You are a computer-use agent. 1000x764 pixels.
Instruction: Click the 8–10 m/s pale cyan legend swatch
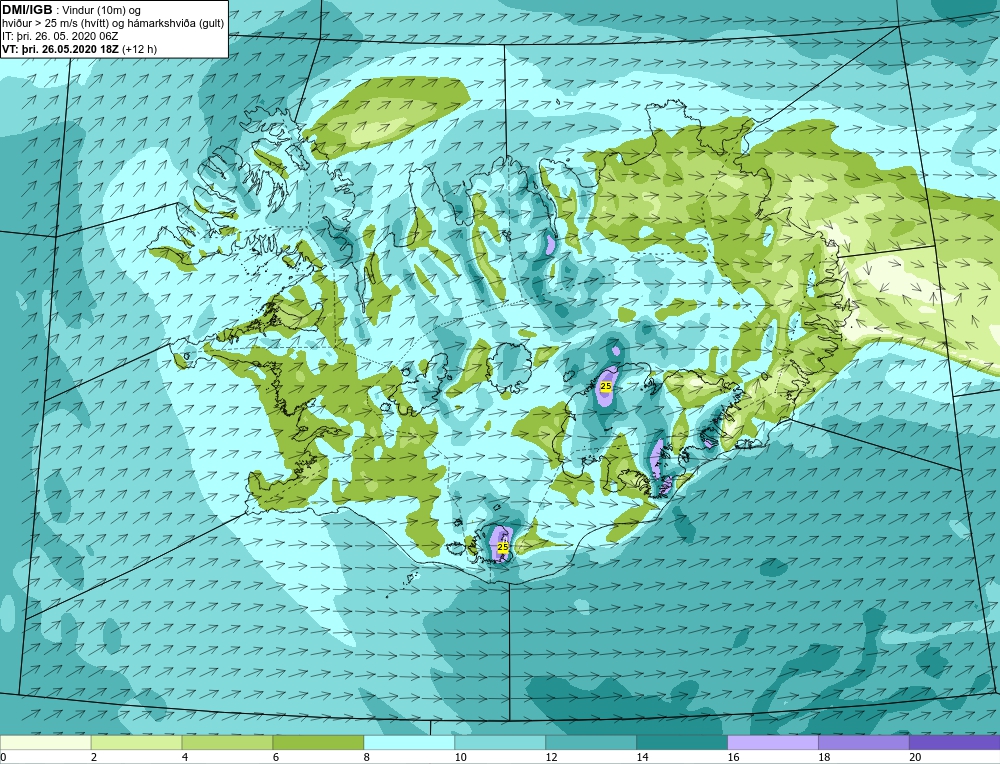(x=409, y=742)
